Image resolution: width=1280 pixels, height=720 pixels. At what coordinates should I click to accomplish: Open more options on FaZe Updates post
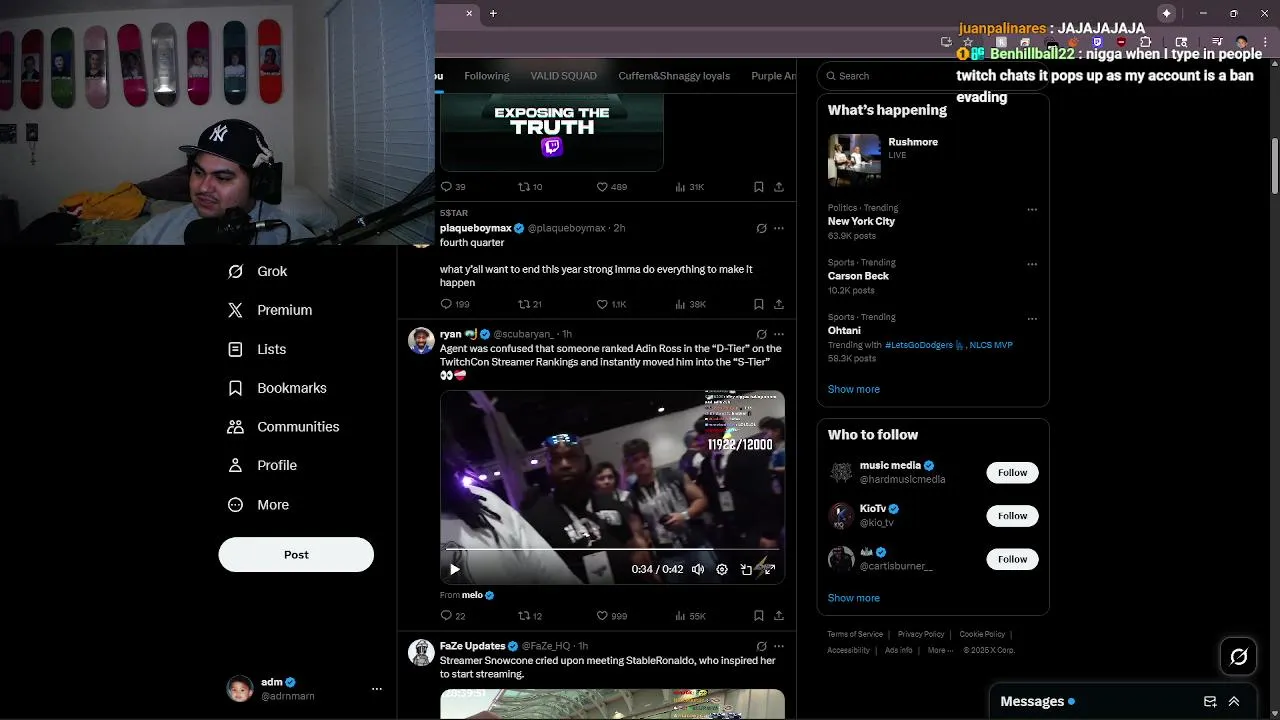pyautogui.click(x=779, y=646)
